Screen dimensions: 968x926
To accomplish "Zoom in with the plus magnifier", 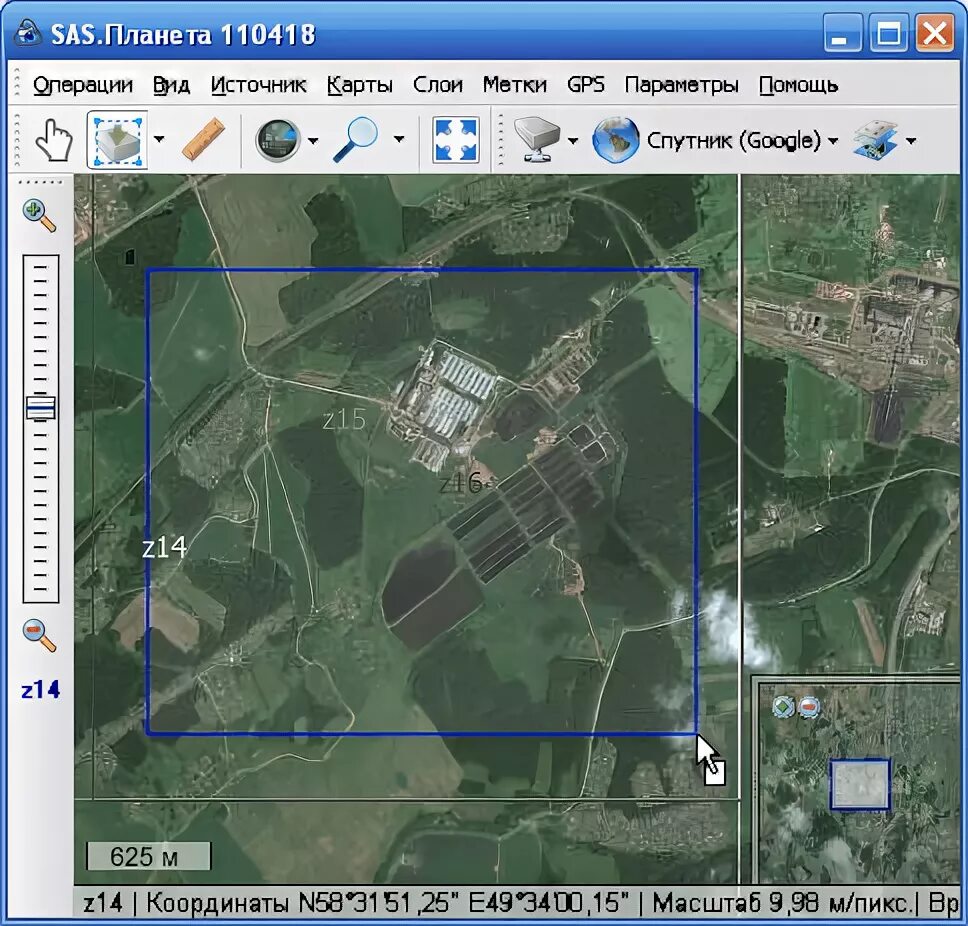I will (40, 215).
